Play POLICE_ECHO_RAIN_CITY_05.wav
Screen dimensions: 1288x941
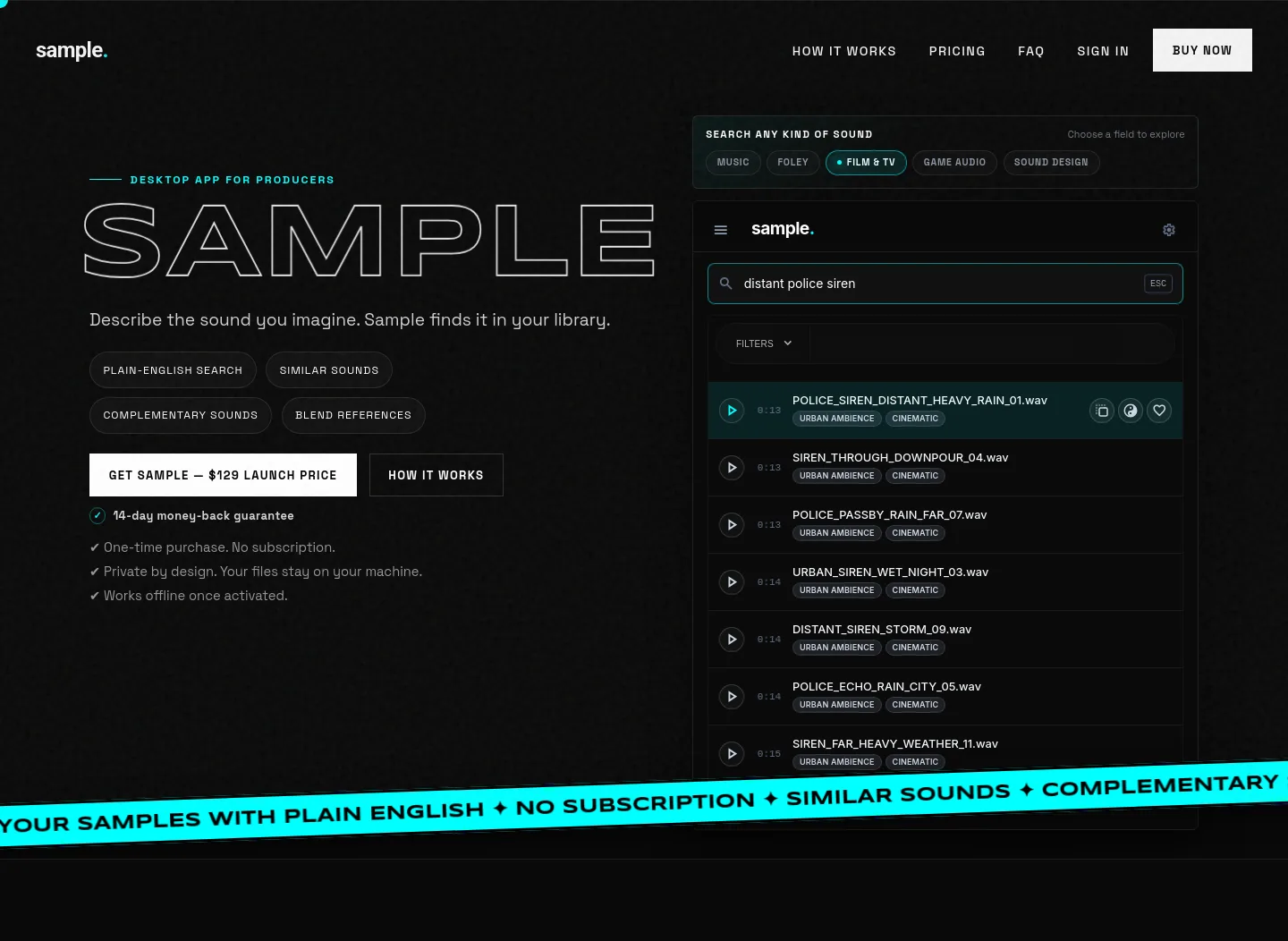point(732,697)
